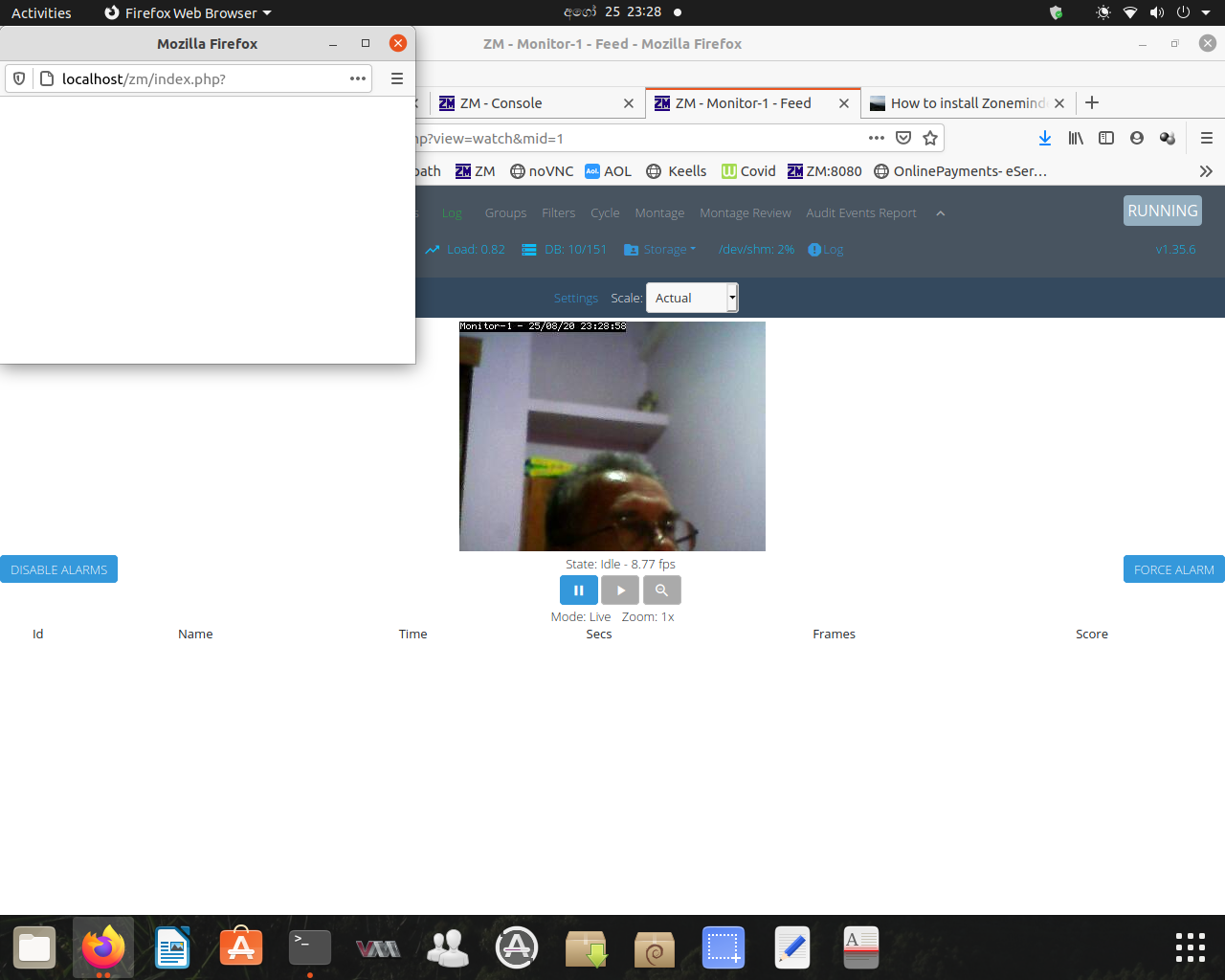Show Applications grid in dock
Screen dimensions: 1225x980
1191,947
